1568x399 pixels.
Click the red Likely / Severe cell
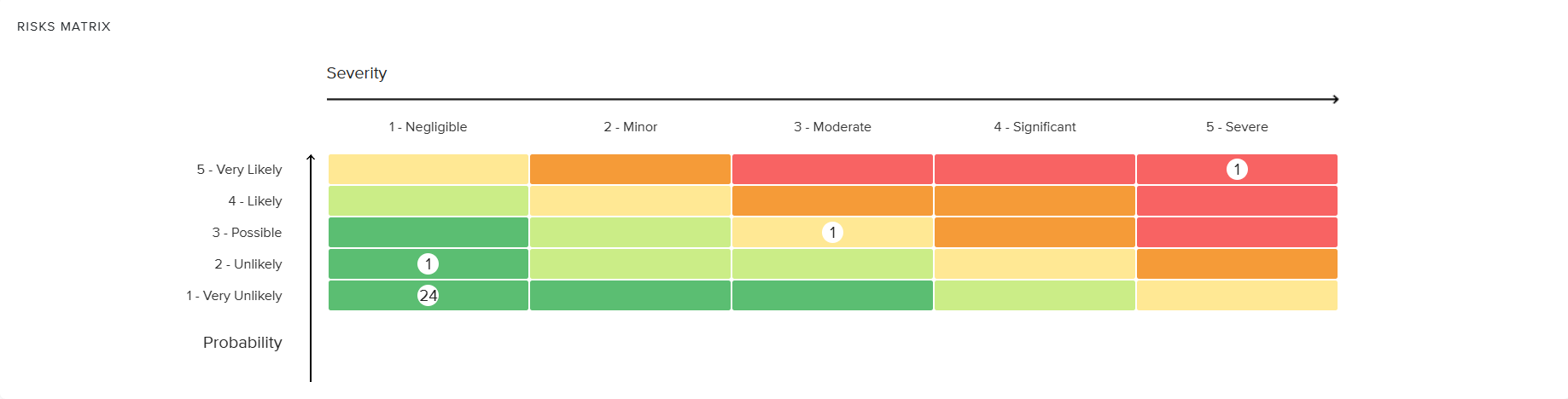[1237, 201]
